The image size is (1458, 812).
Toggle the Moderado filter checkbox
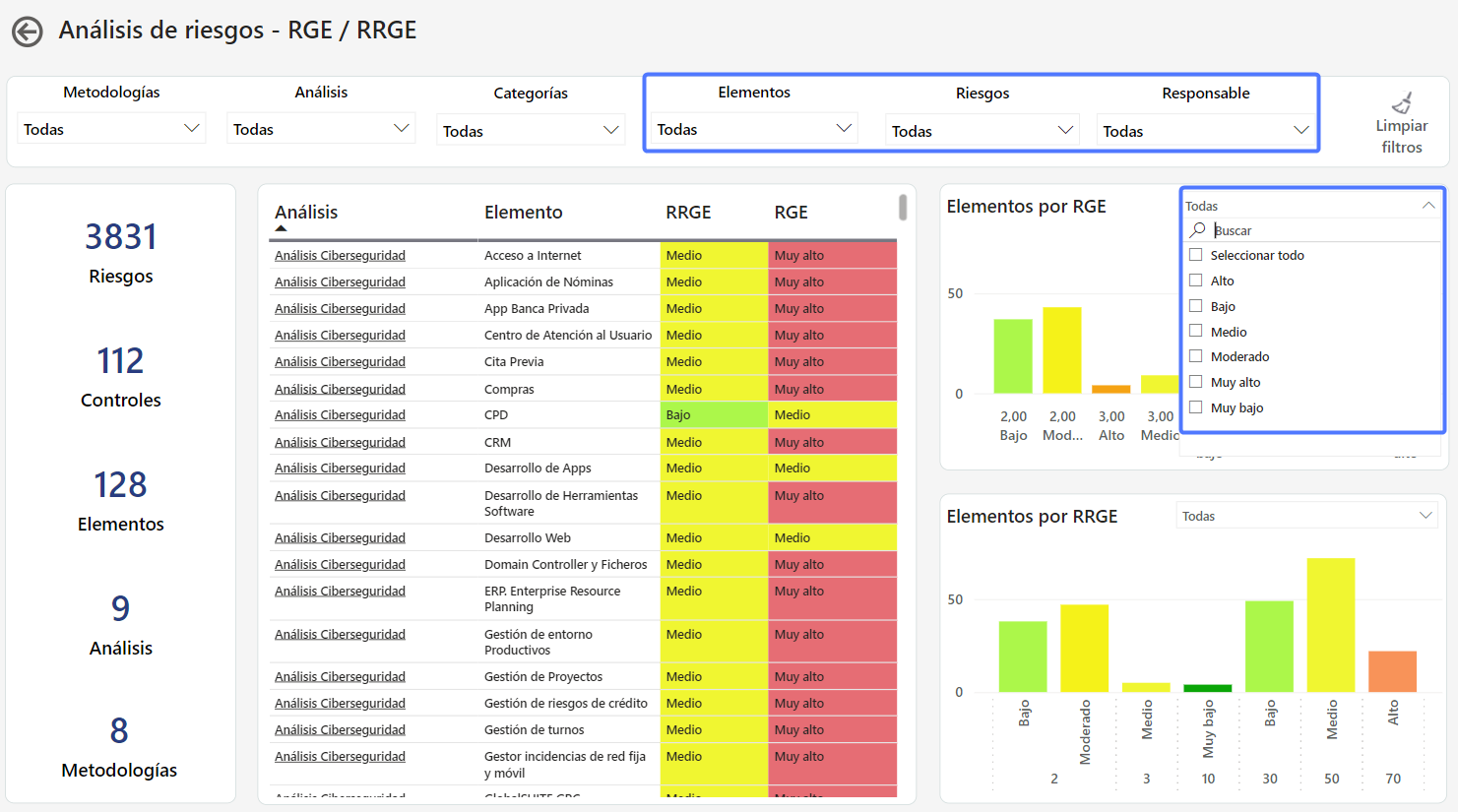tap(1196, 356)
